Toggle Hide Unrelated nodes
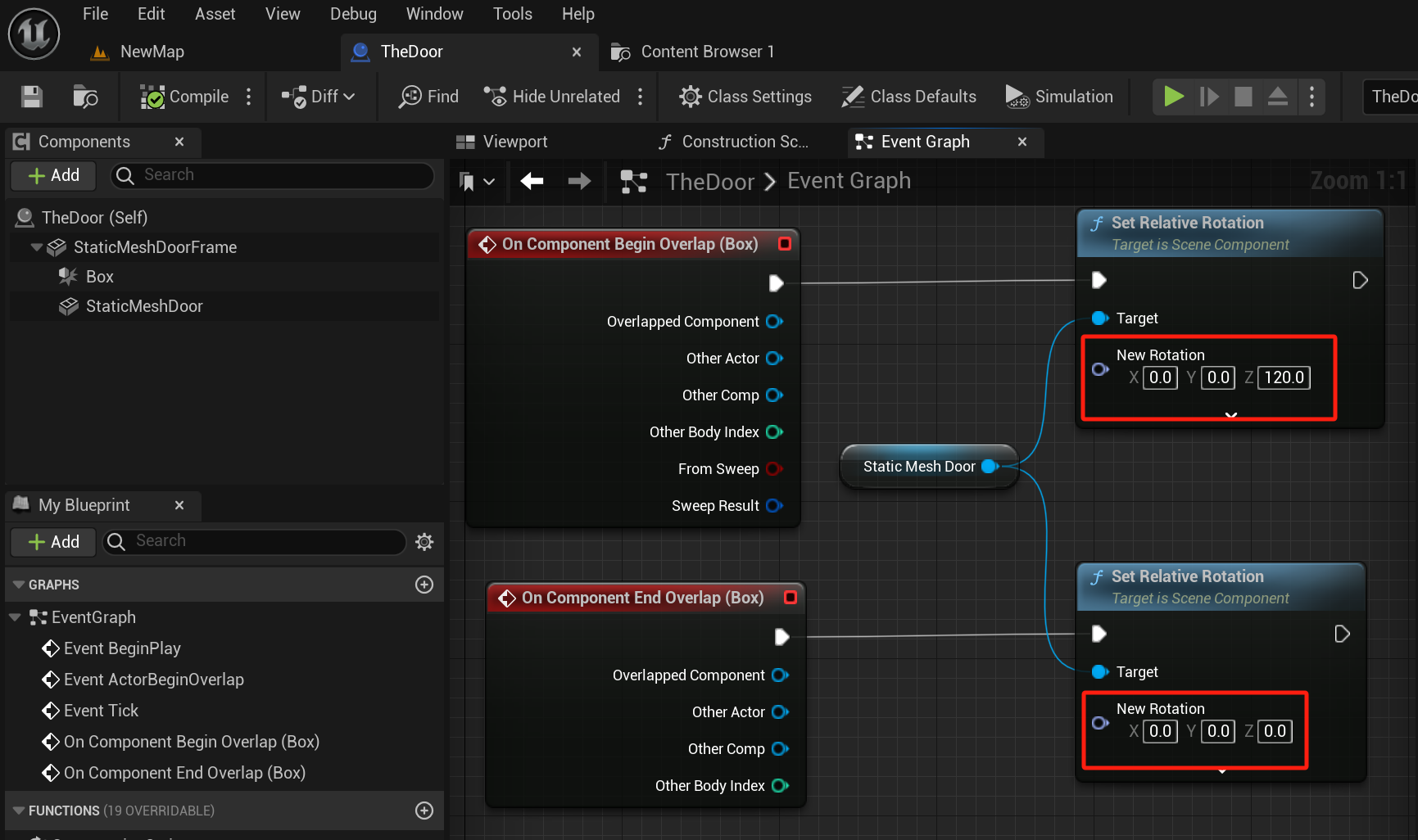This screenshot has height=840, width=1418. pyautogui.click(x=552, y=97)
